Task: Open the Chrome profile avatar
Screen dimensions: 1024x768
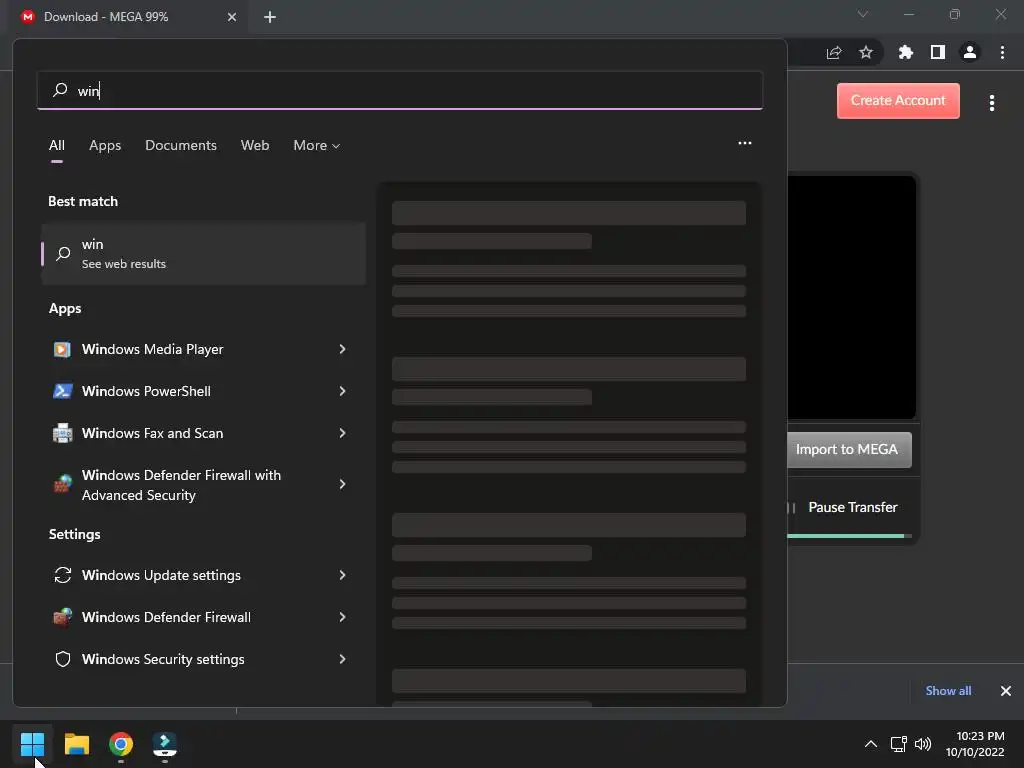Action: (x=970, y=52)
